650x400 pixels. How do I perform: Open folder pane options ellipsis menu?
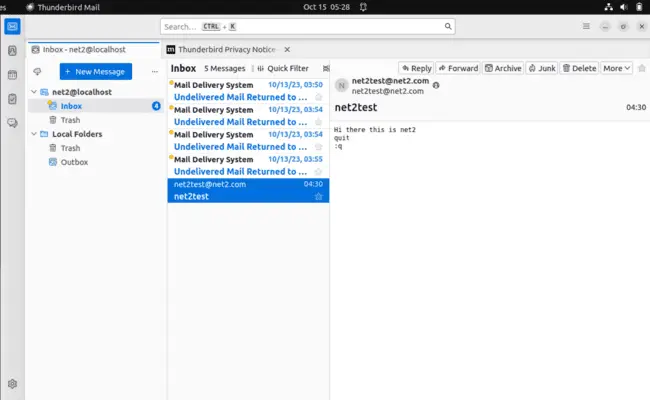pos(155,72)
